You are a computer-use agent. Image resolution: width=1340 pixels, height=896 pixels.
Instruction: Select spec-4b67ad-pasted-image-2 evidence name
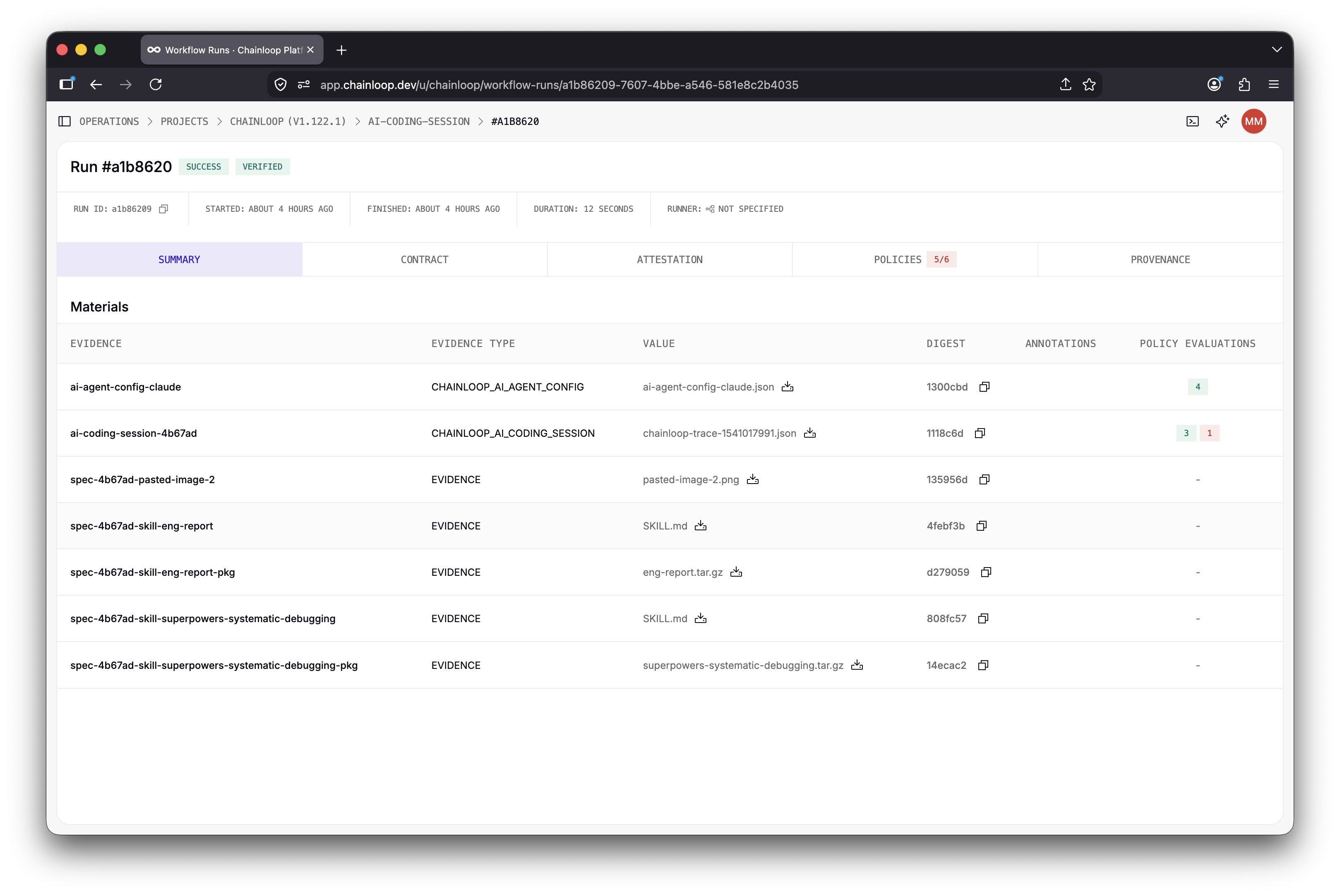tap(142, 479)
